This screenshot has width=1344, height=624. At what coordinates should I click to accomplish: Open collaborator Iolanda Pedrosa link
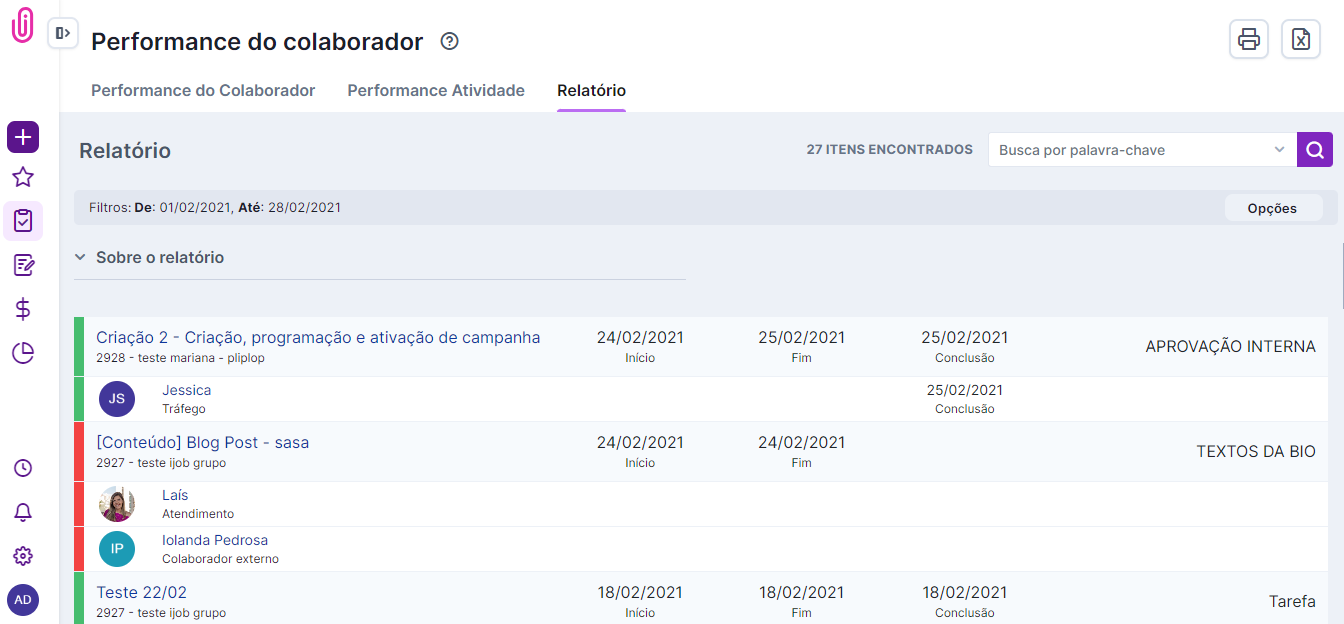(215, 540)
